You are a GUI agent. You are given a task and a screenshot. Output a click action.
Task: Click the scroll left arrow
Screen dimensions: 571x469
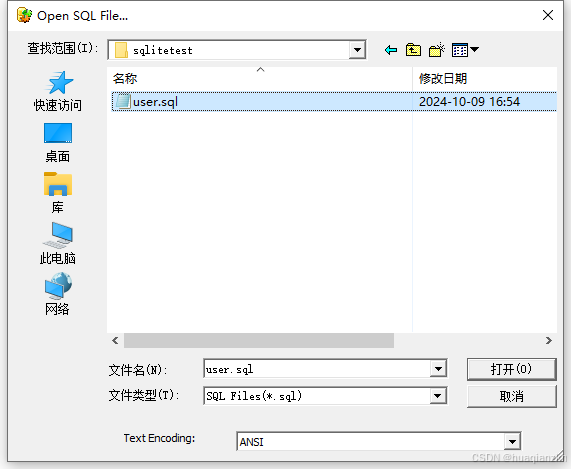(115, 340)
